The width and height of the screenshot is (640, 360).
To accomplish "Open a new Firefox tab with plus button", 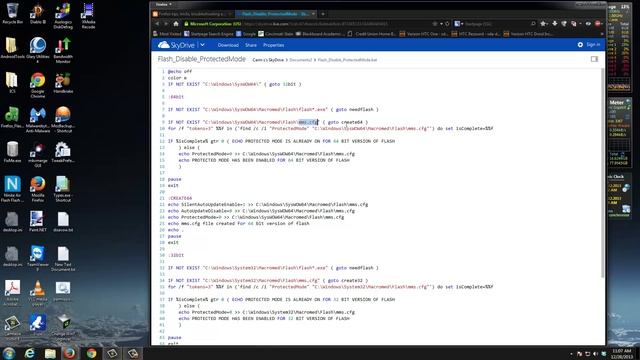I will (323, 13).
